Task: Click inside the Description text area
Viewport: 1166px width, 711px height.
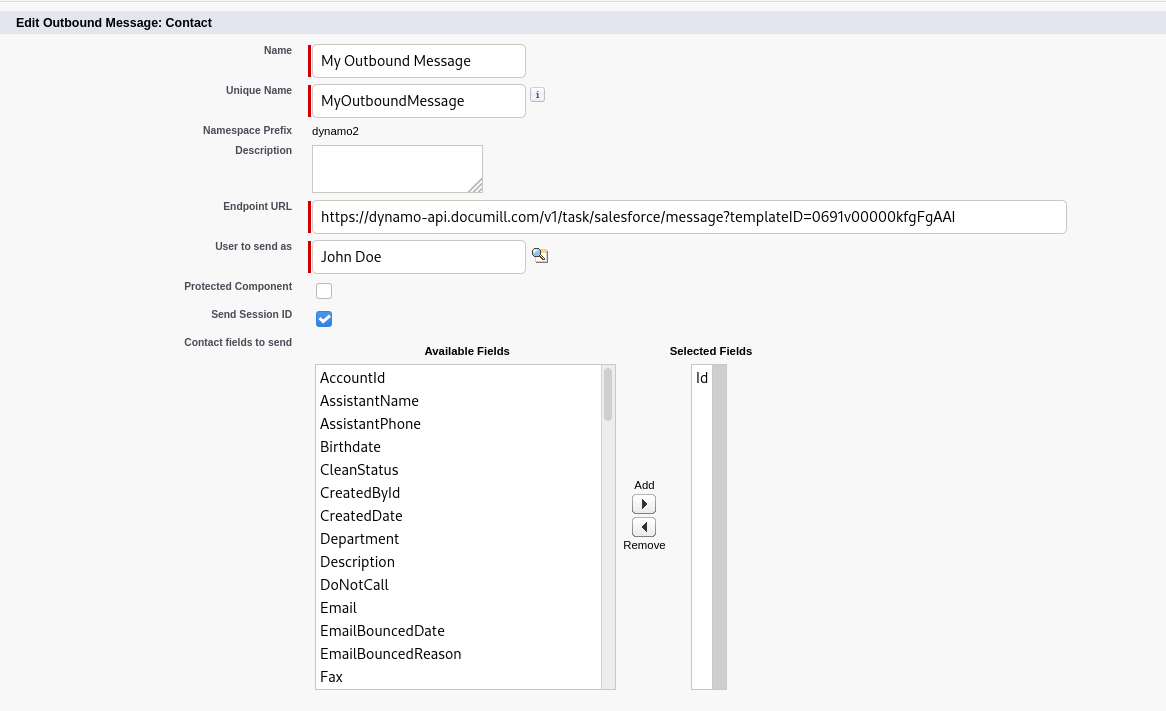Action: (x=397, y=168)
